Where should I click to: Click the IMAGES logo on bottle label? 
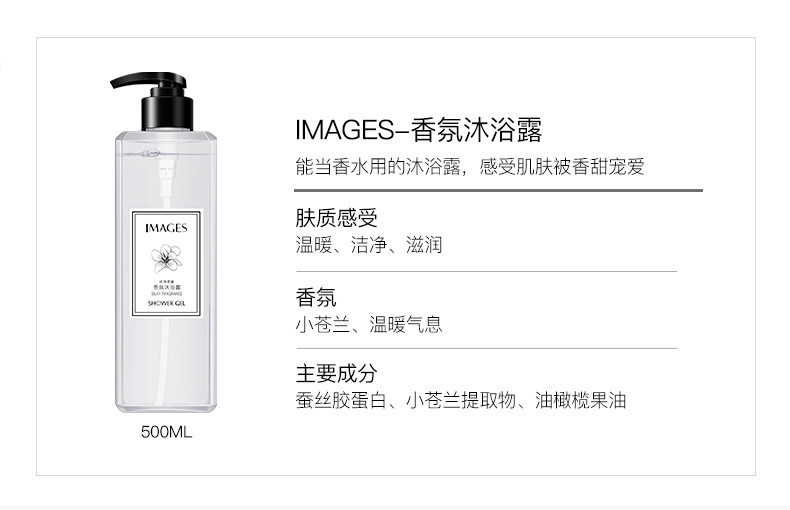(x=166, y=228)
